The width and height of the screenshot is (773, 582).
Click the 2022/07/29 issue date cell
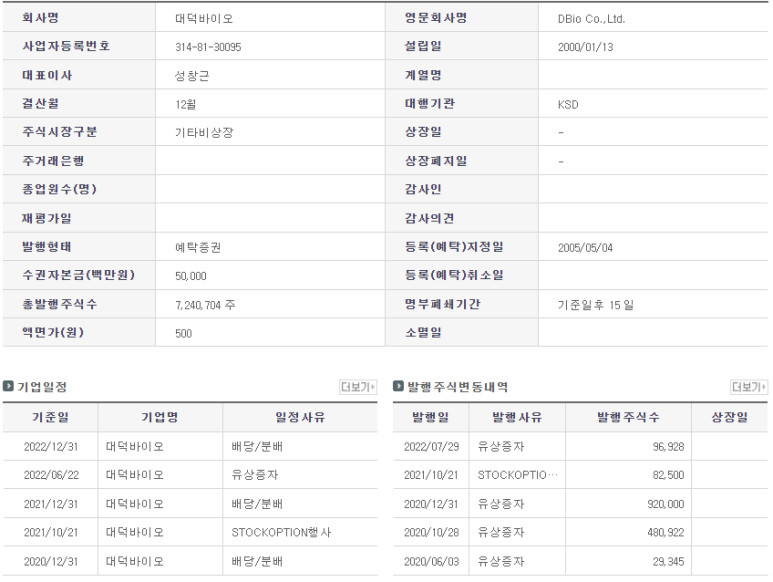click(x=431, y=446)
